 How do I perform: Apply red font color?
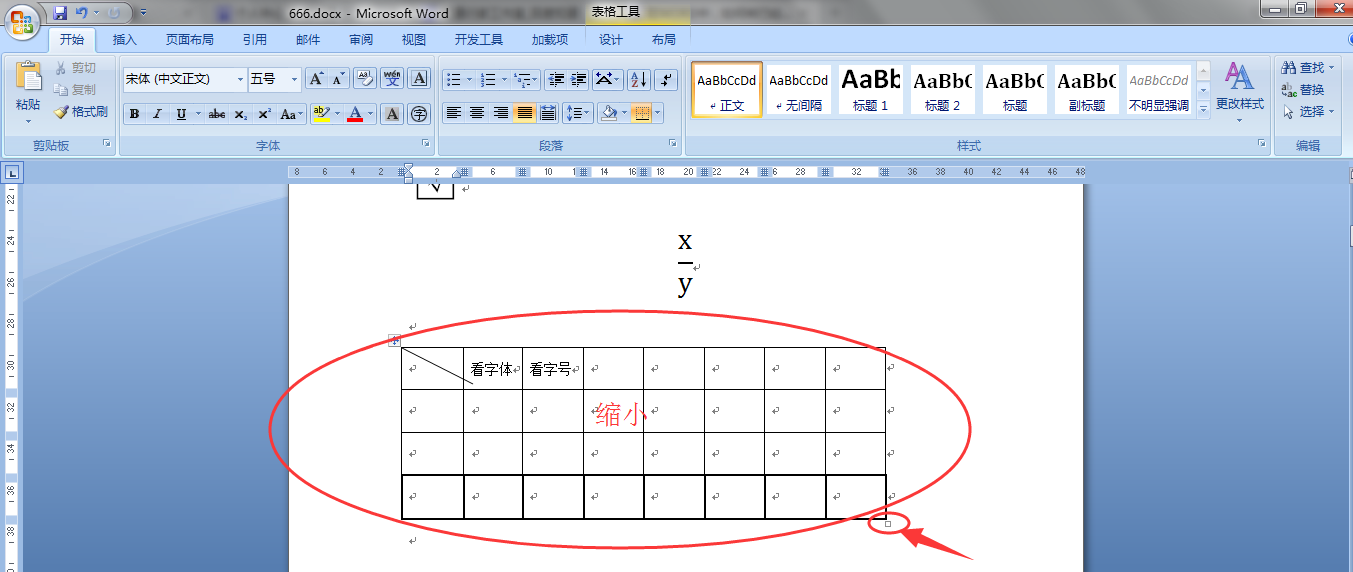click(355, 114)
